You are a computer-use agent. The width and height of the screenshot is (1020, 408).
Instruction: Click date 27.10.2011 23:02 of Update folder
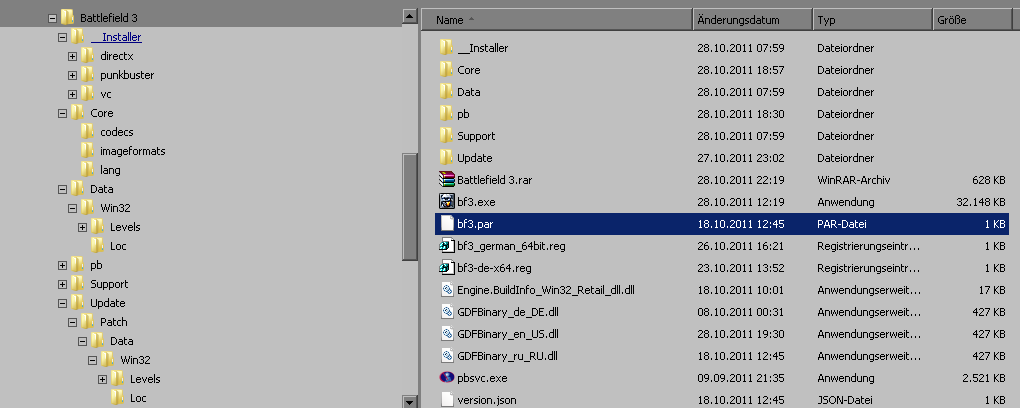click(x=740, y=158)
